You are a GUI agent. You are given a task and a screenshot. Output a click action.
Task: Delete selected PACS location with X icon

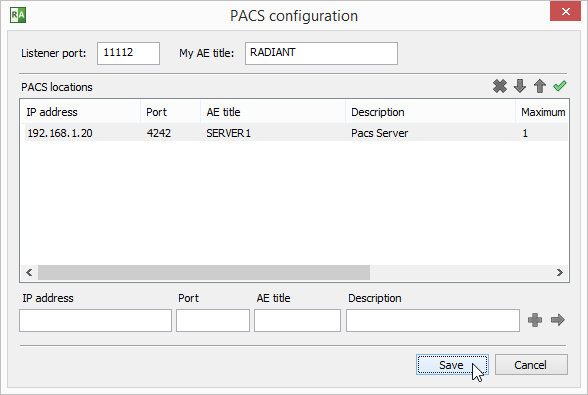pyautogui.click(x=500, y=86)
